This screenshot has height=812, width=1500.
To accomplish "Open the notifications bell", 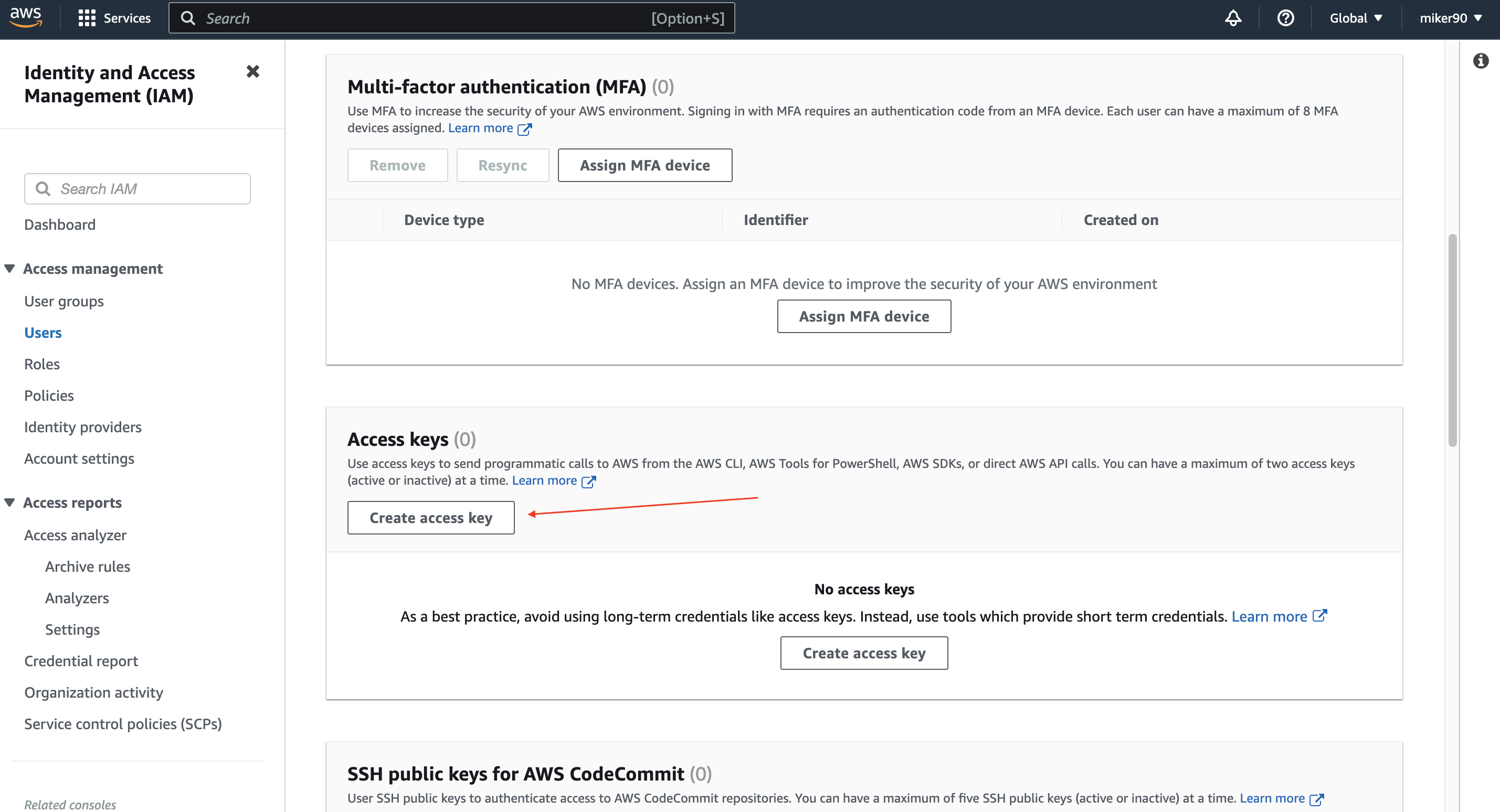I will coord(1233,18).
